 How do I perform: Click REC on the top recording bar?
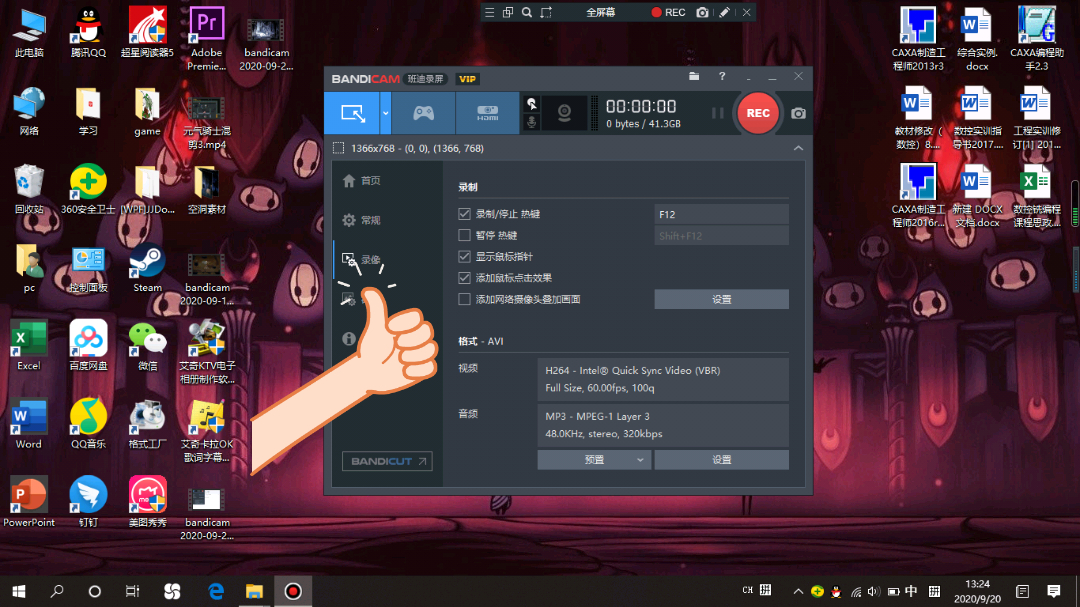pyautogui.click(x=668, y=12)
